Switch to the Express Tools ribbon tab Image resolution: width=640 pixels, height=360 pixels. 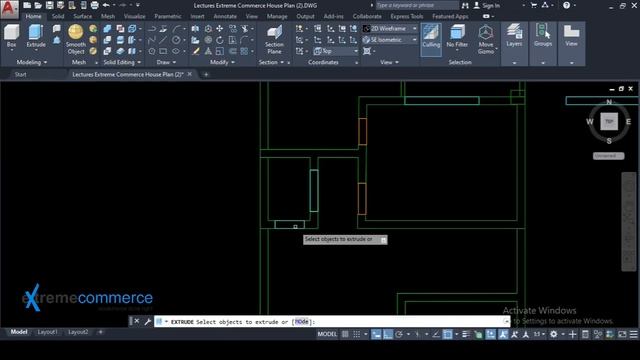407,16
